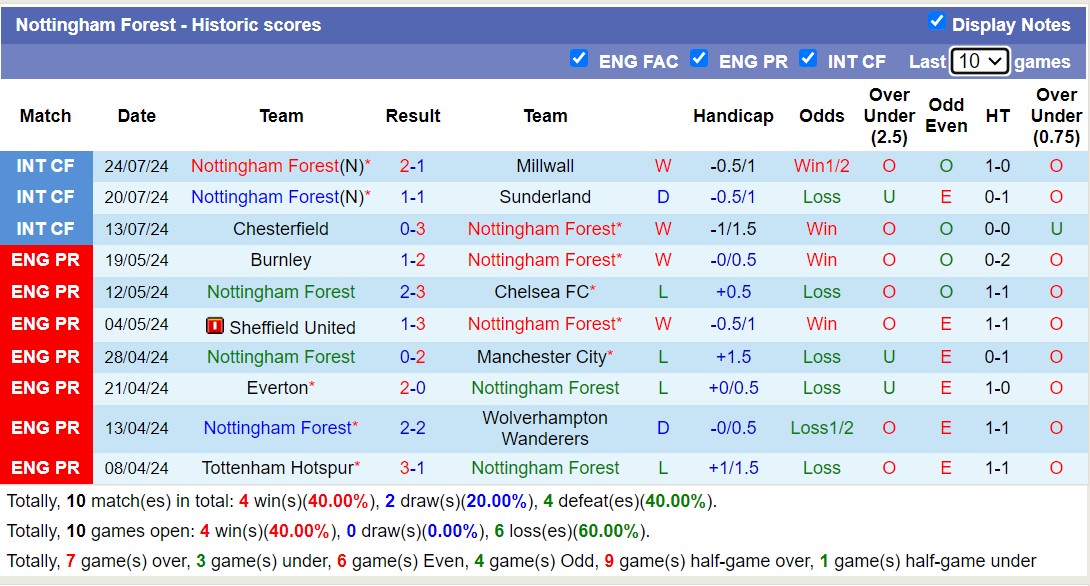Click the ENG PR label on the Burnley row

pos(46,260)
